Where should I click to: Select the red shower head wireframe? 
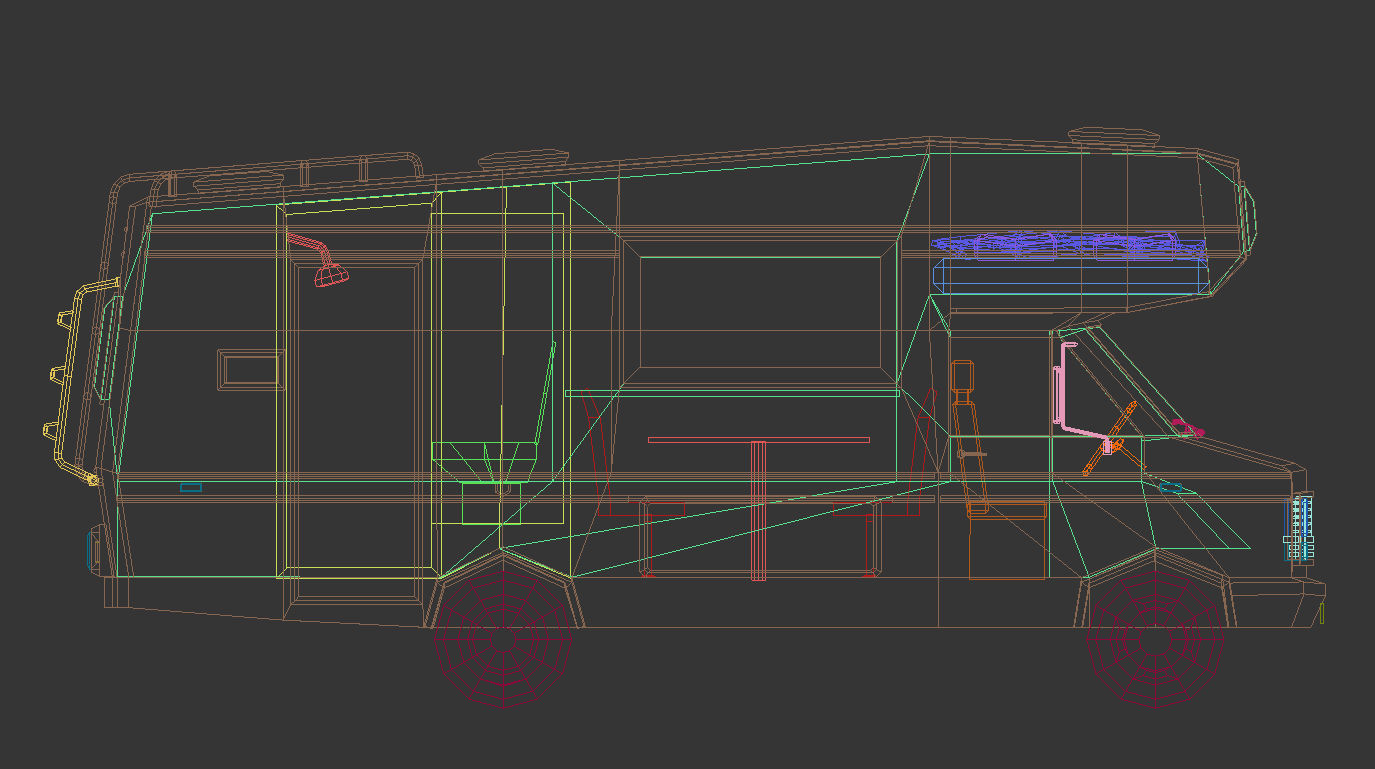[x=319, y=260]
